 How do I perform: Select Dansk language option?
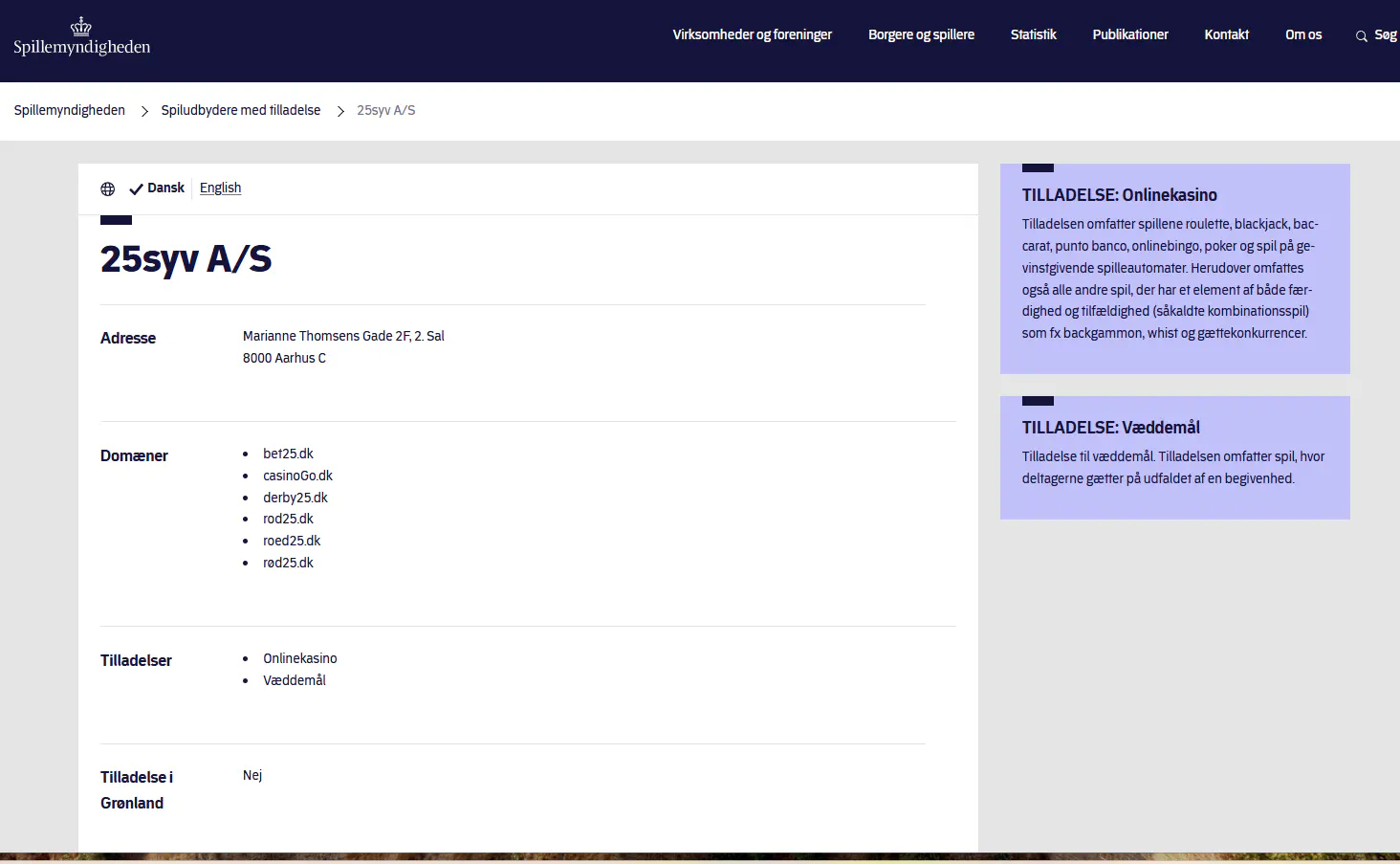(165, 188)
